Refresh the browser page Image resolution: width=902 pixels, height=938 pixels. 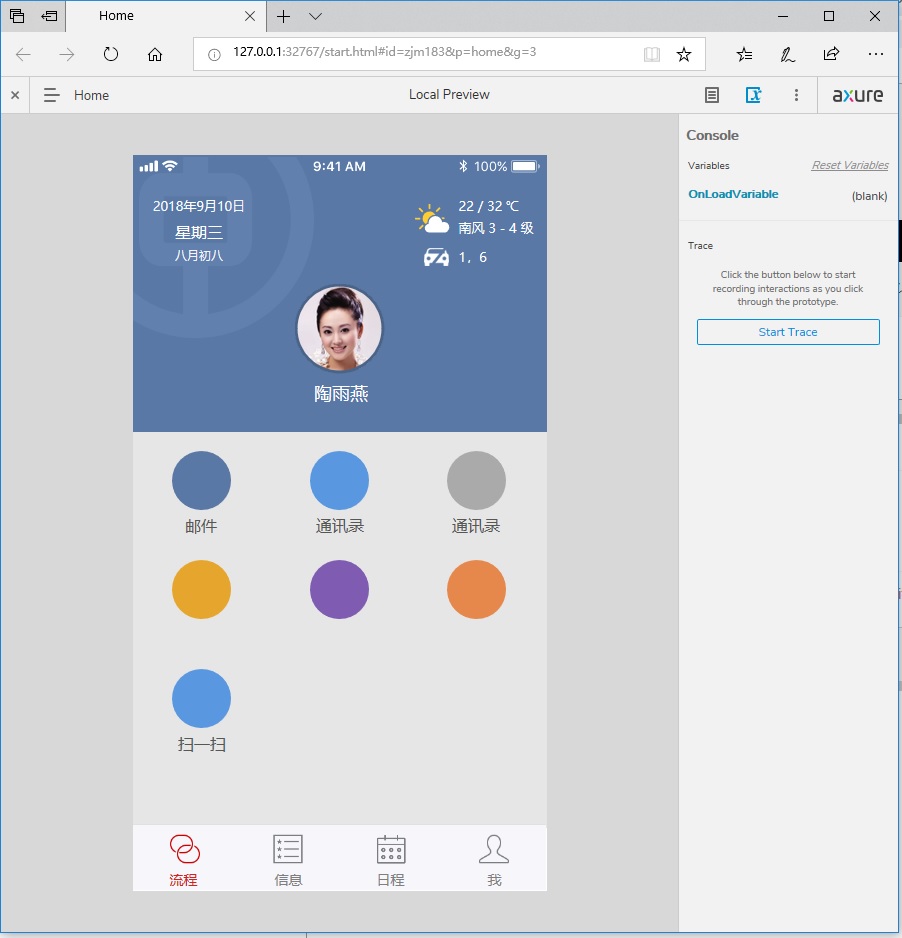pos(111,54)
